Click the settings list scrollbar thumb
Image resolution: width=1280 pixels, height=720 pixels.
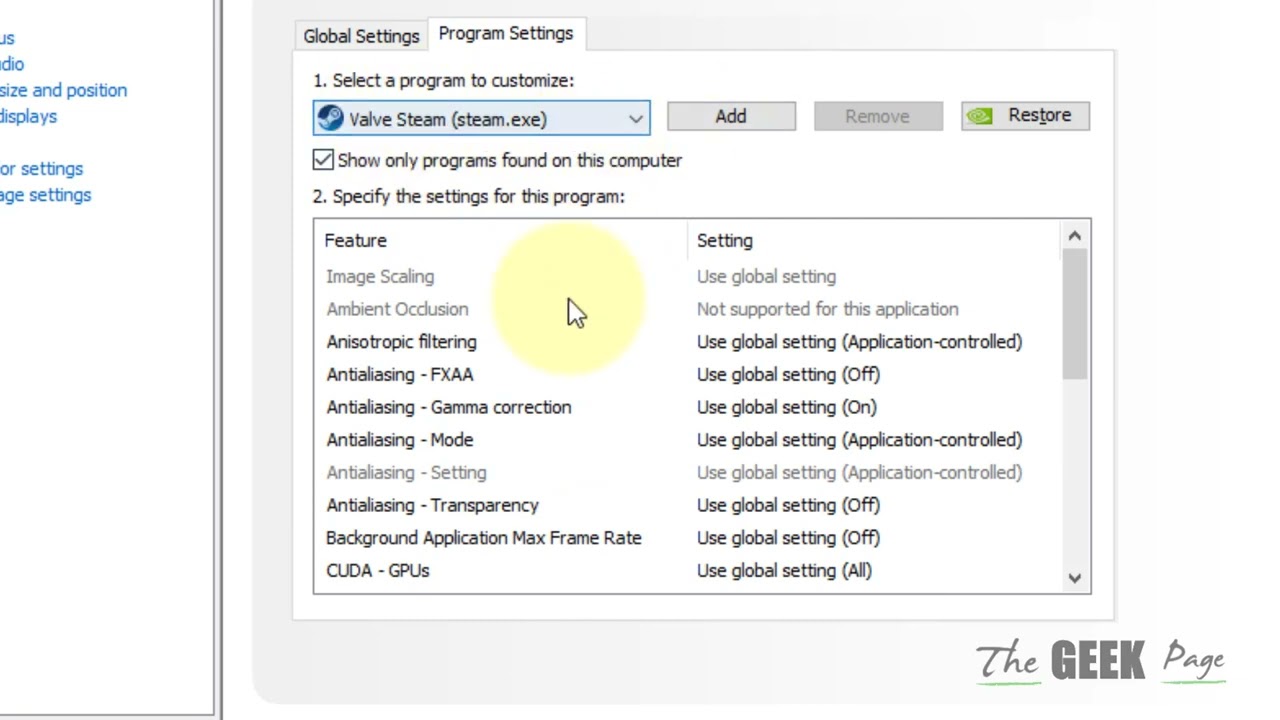[1075, 314]
